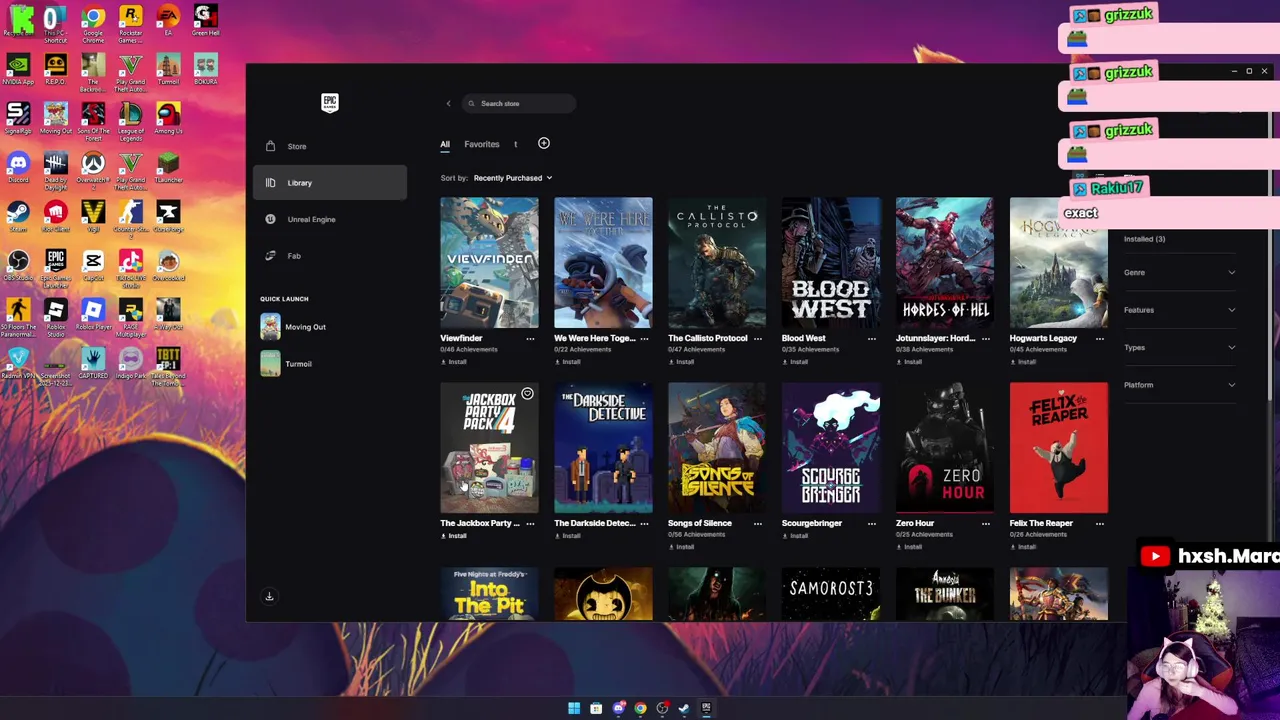This screenshot has width=1280, height=720.
Task: Install Felix The Reaper
Action: click(1024, 547)
